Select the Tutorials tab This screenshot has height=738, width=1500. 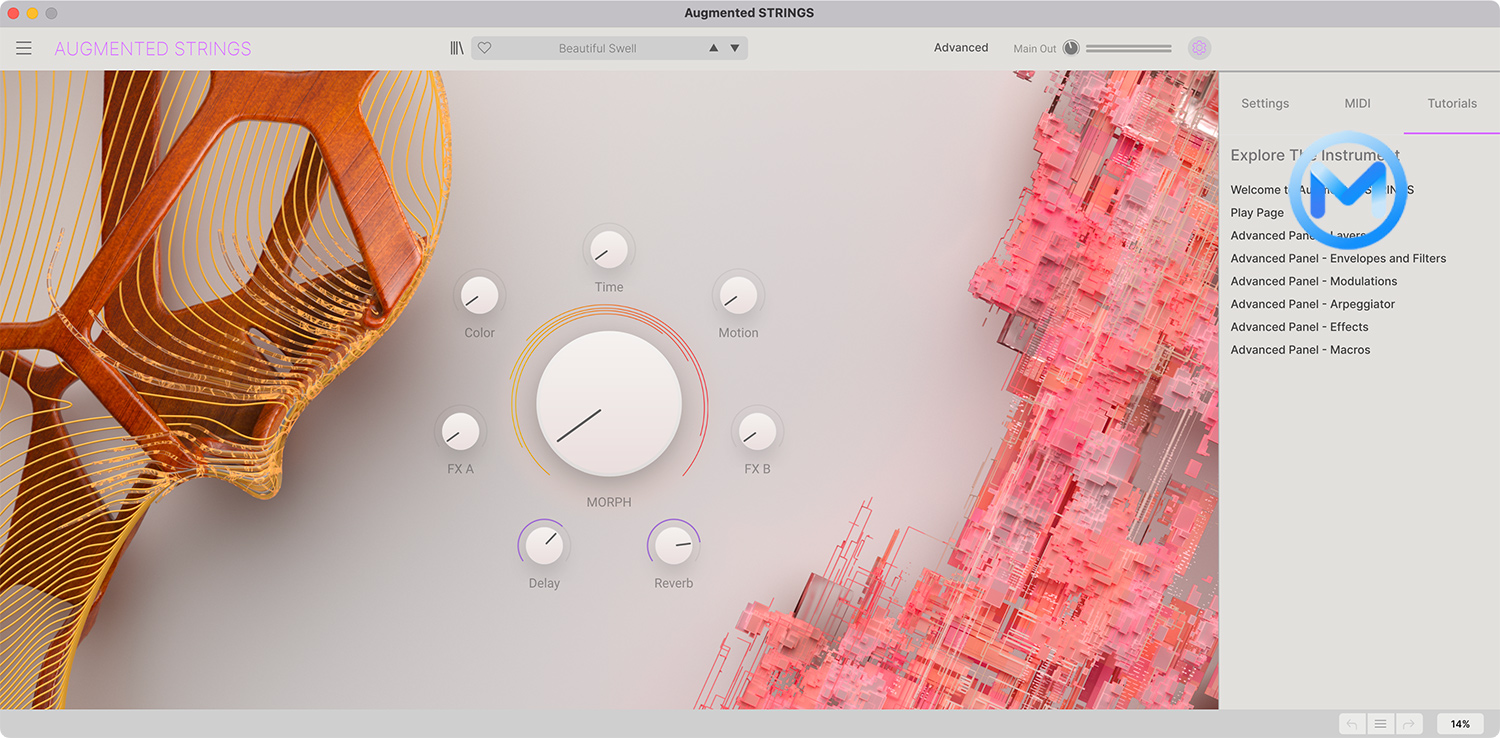point(1452,103)
